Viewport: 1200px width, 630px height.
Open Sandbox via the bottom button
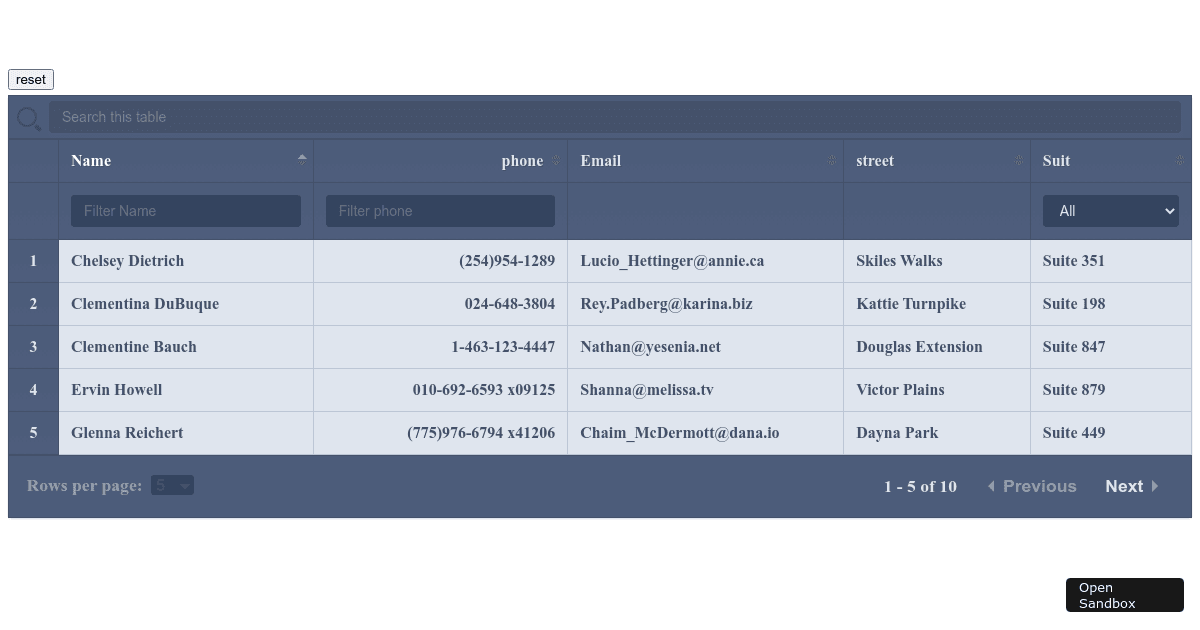(1124, 595)
